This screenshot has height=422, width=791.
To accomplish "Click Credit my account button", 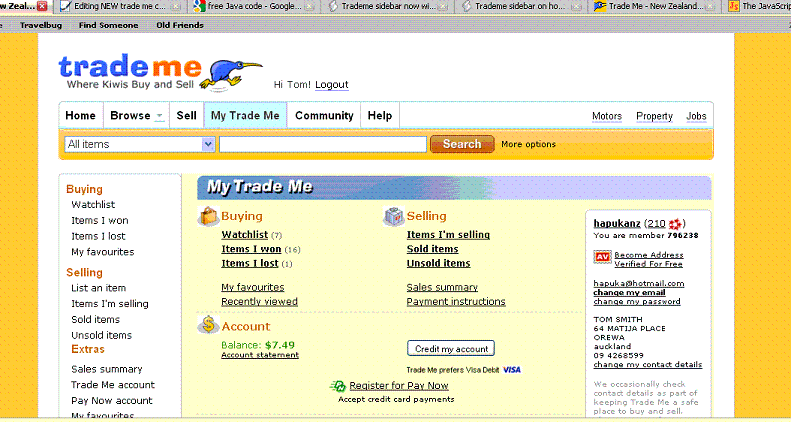I will pyautogui.click(x=451, y=349).
